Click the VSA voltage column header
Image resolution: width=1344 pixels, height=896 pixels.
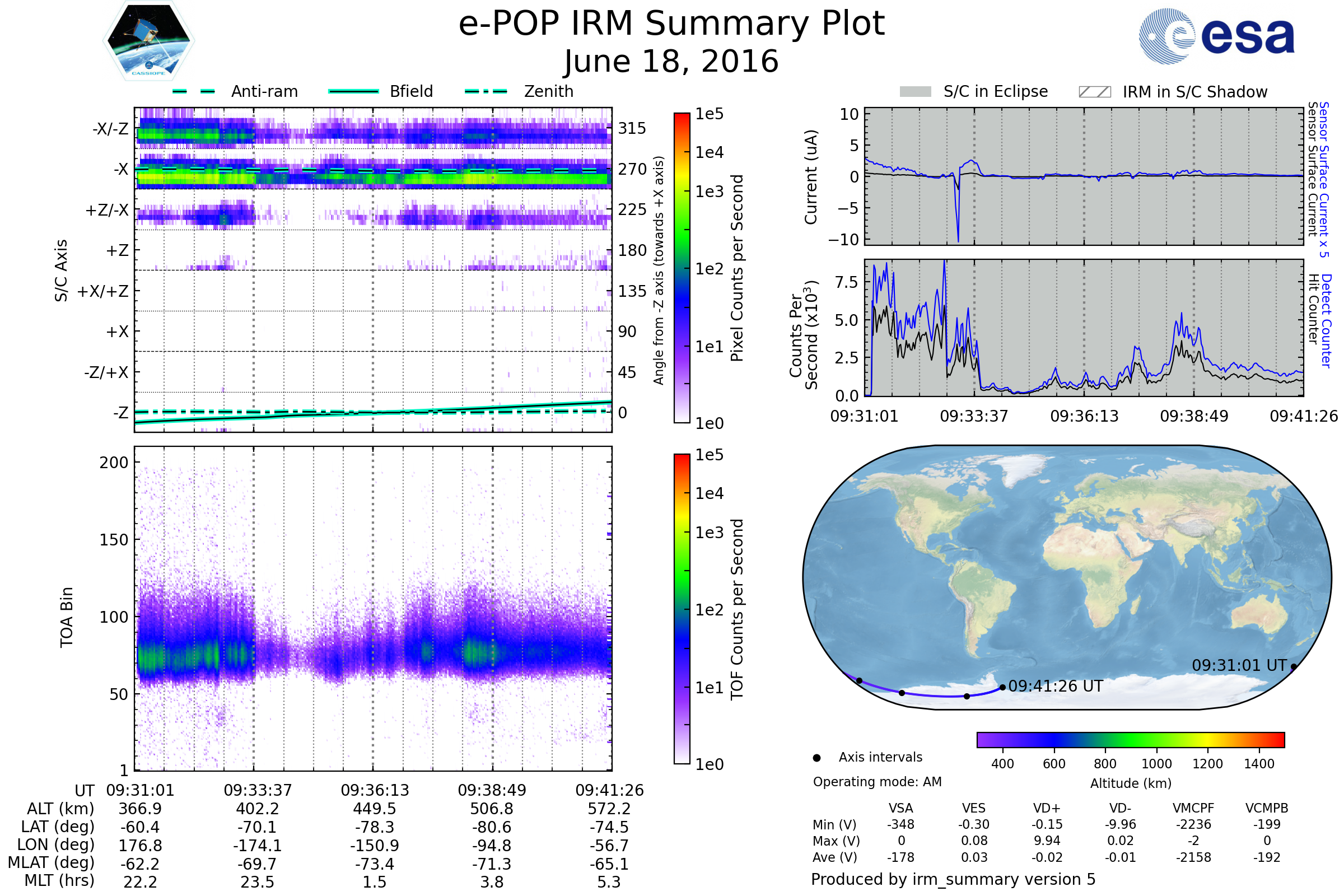[900, 808]
